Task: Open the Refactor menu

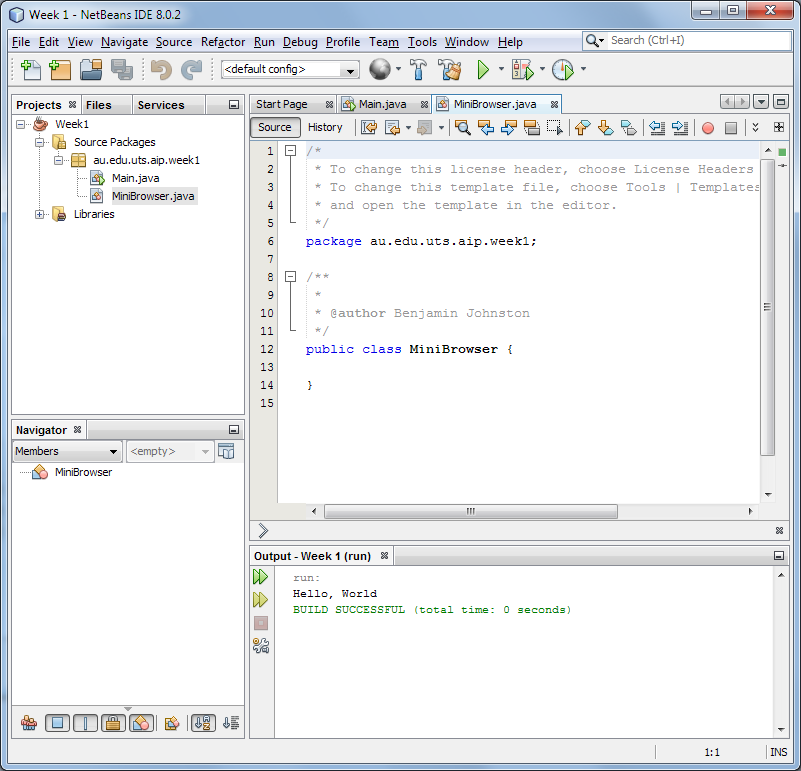Action: (x=222, y=42)
